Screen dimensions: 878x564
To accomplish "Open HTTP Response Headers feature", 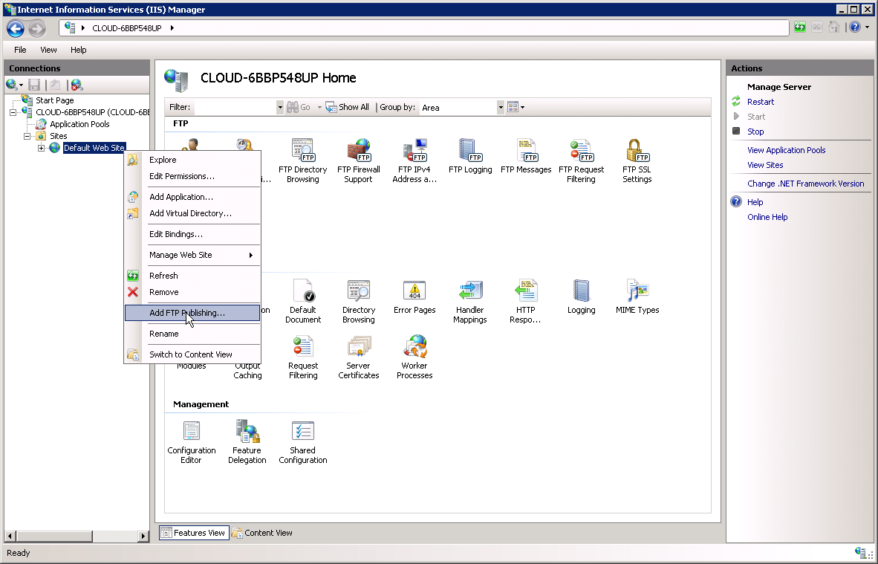I will [525, 301].
